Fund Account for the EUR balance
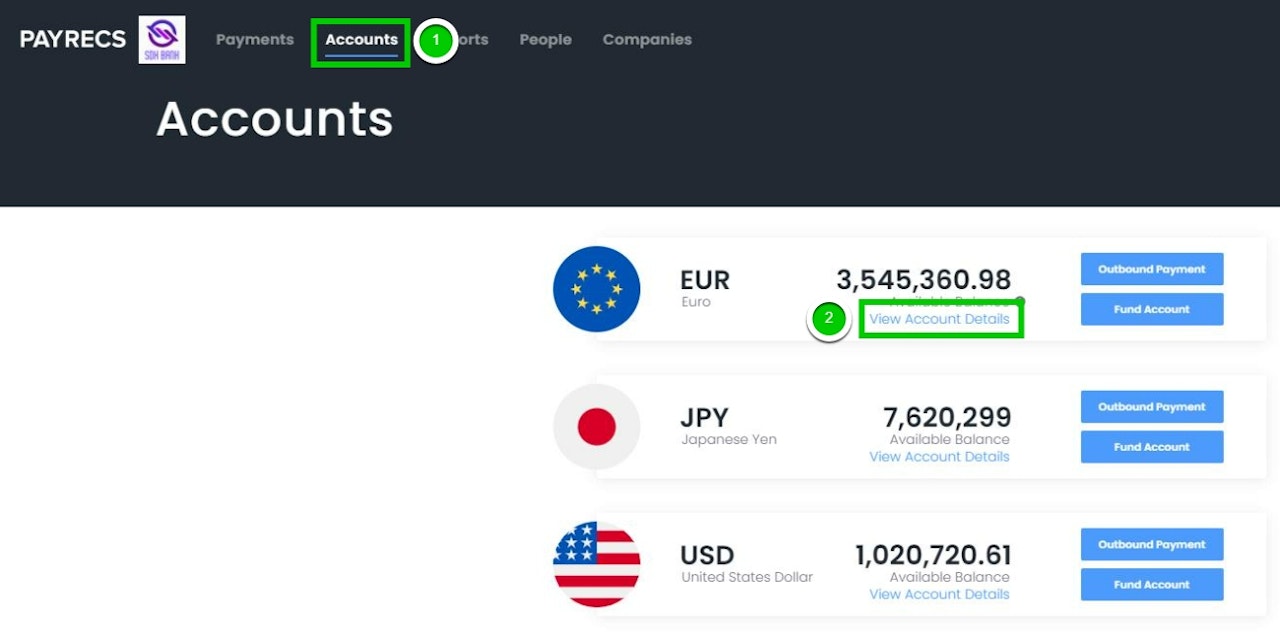The image size is (1280, 639). [1151, 309]
